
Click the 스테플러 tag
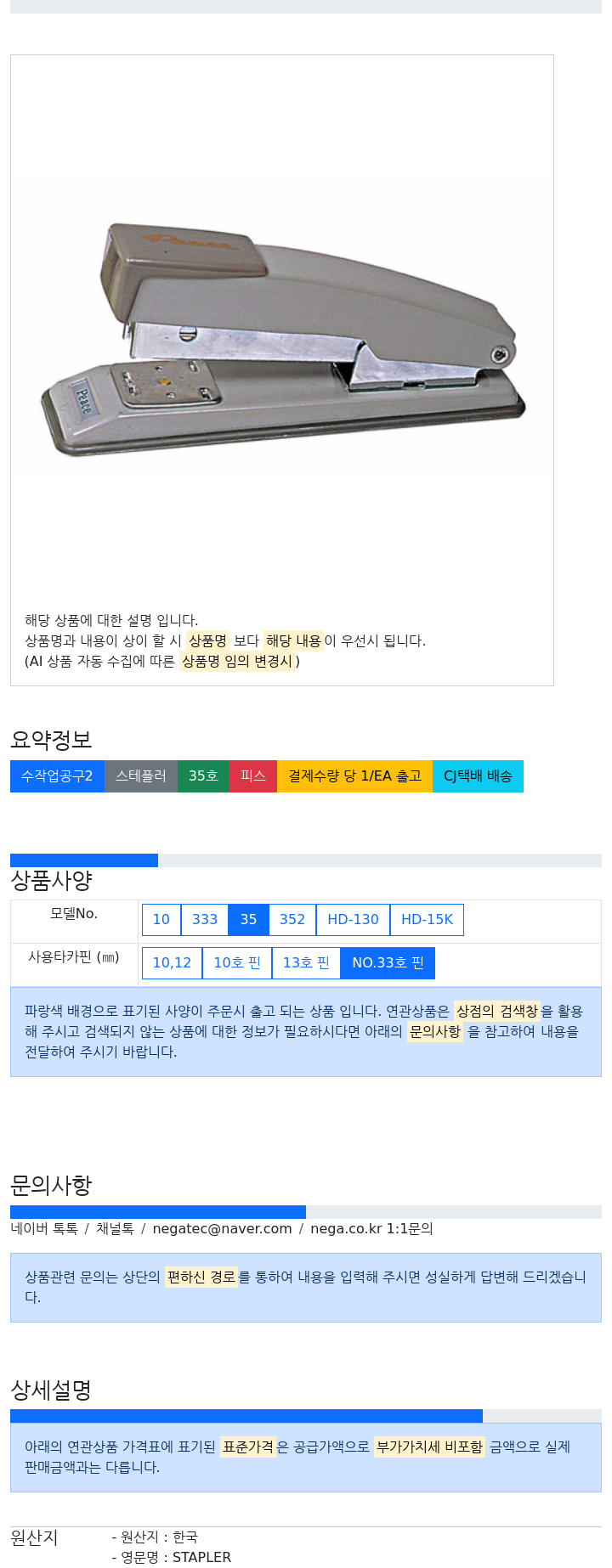141,776
